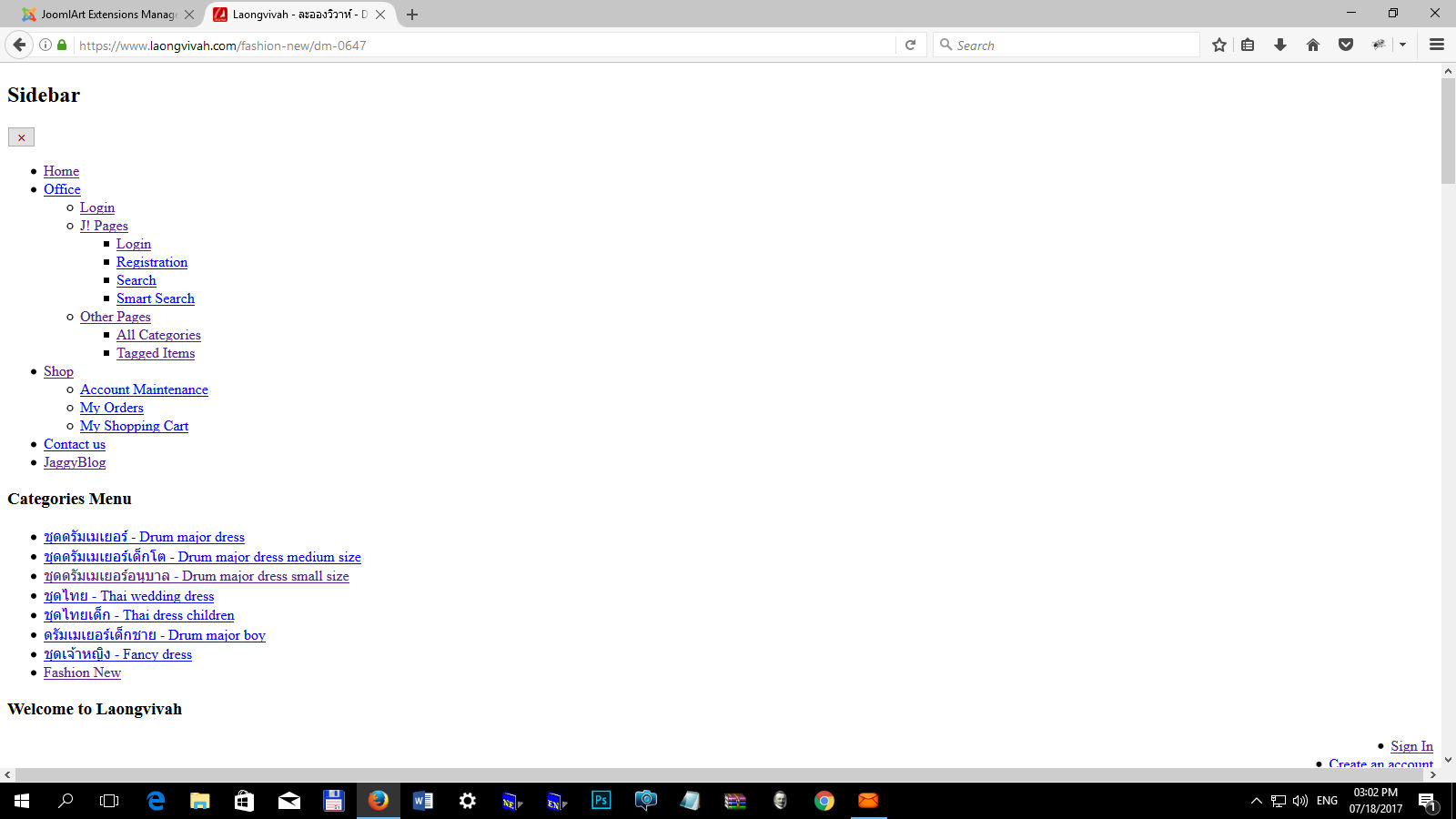The image size is (1456, 819).
Task: Open Task View from the taskbar
Action: (109, 801)
